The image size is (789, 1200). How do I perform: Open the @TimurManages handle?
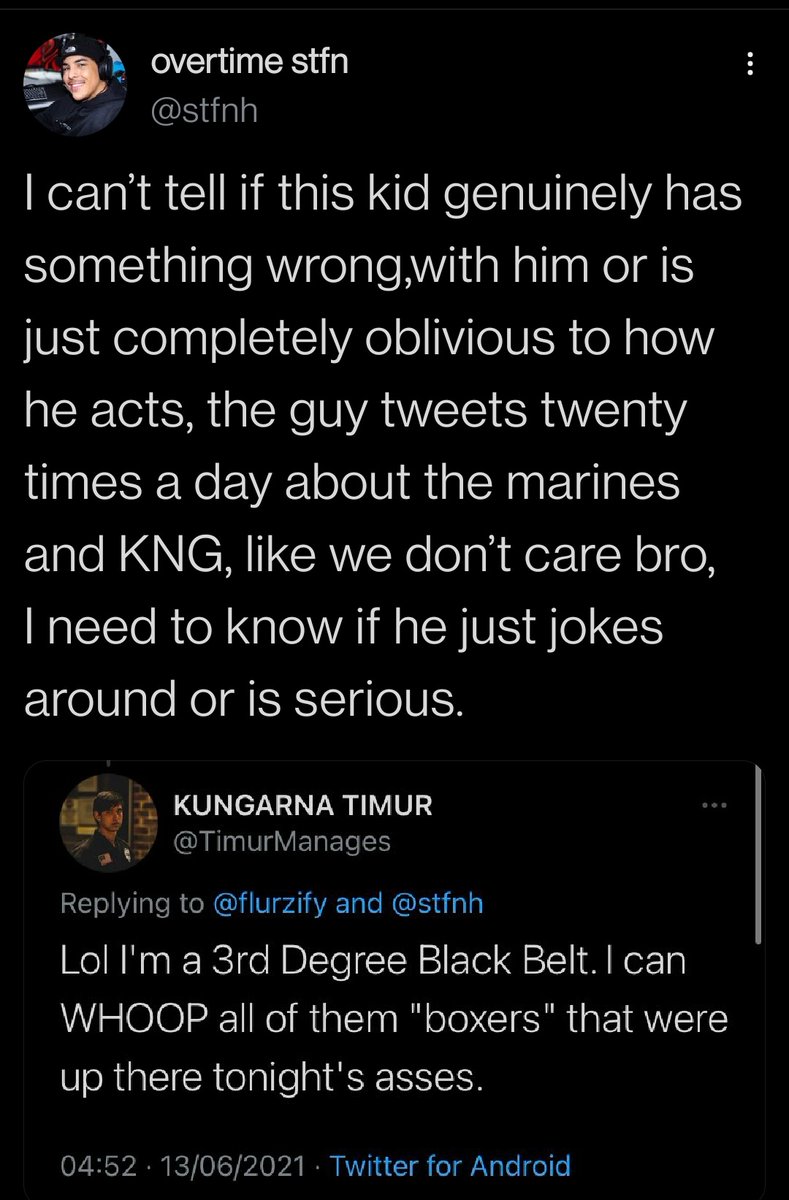[x=282, y=843]
